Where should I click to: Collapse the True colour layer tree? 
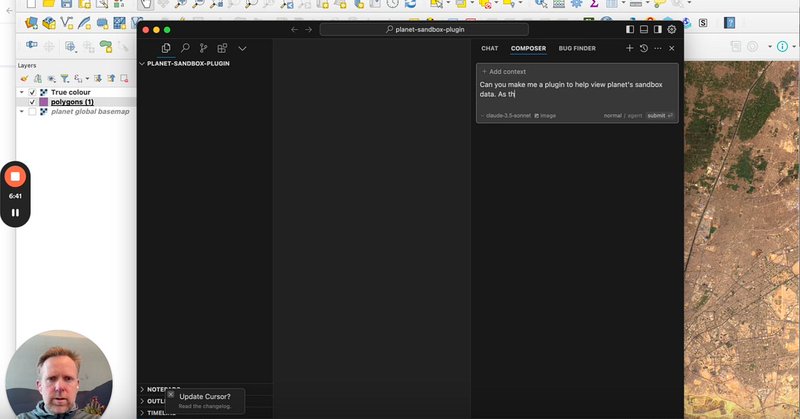click(21, 92)
